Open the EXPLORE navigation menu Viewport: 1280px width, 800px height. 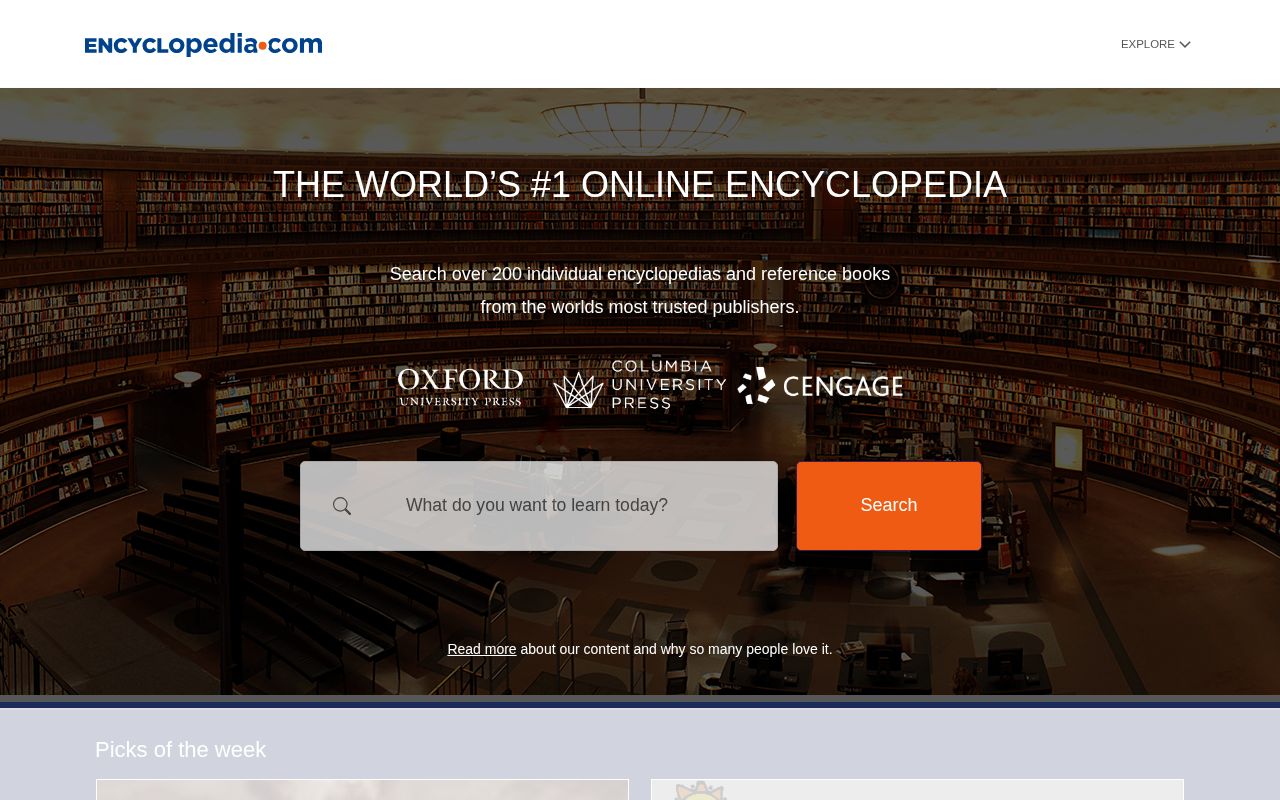pyautogui.click(x=1147, y=44)
